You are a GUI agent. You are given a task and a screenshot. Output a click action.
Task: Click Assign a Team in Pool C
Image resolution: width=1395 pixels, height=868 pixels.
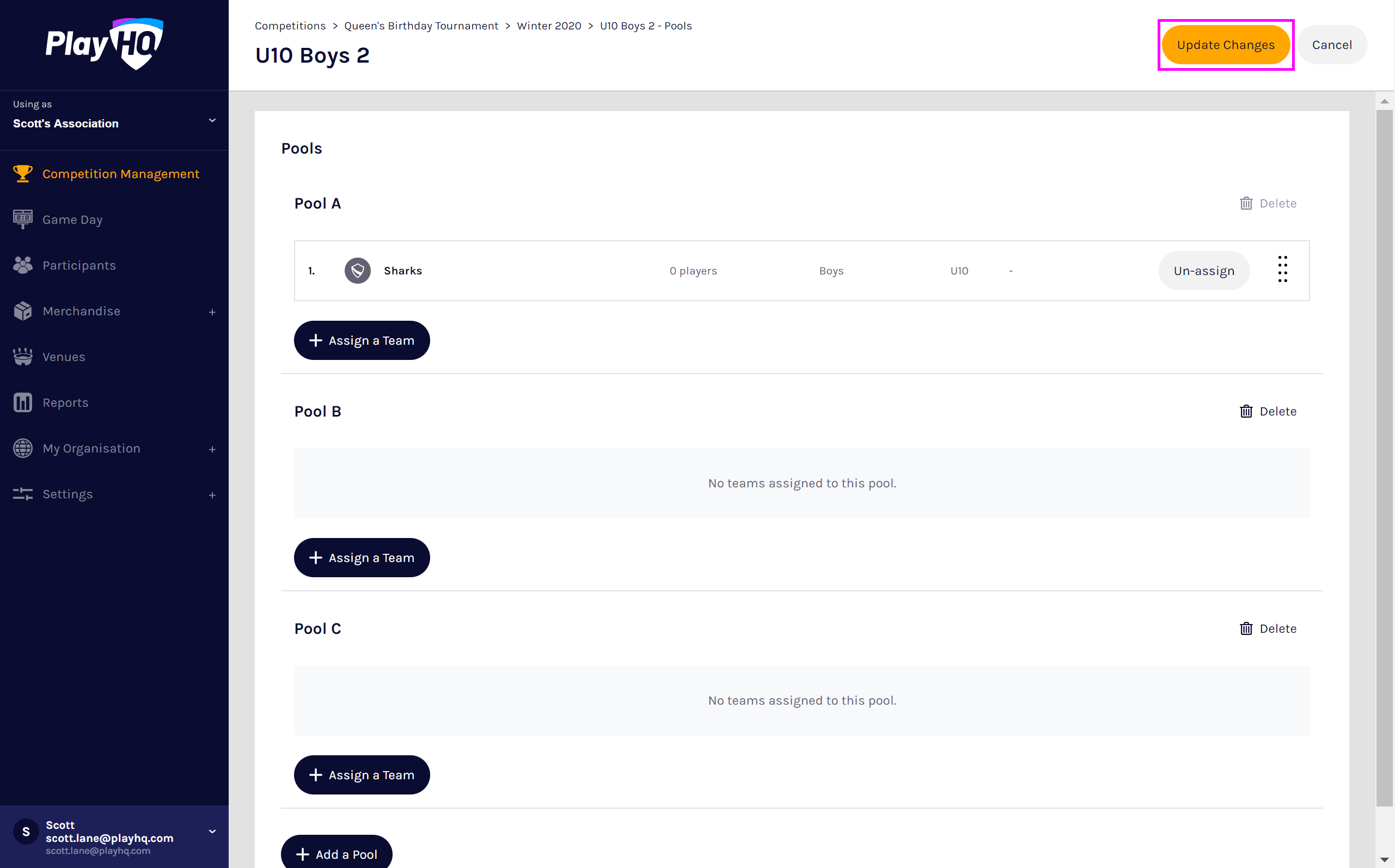pos(362,774)
